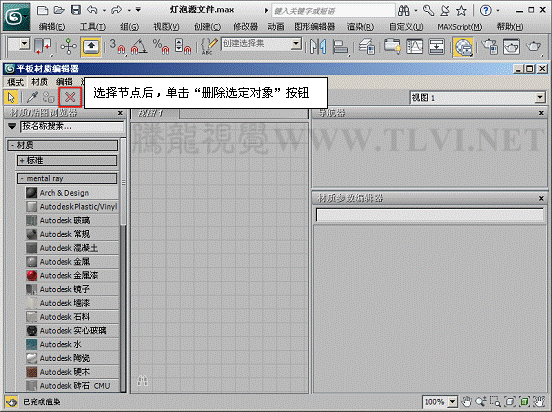
Task: Open the Rendered Frame Window icon
Action: pyautogui.click(x=511, y=47)
